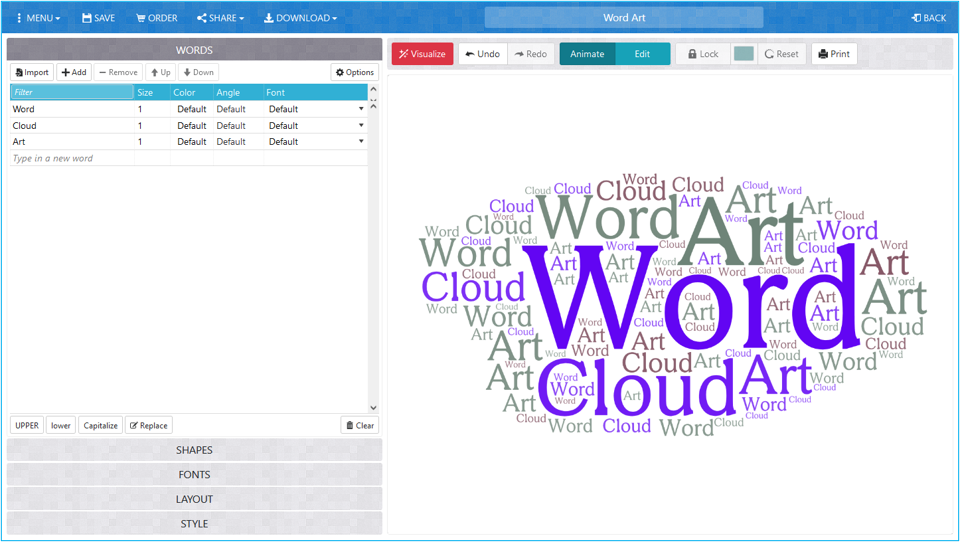The width and height of the screenshot is (960, 542).
Task: Click Size cell of the Art row
Action: (x=152, y=141)
